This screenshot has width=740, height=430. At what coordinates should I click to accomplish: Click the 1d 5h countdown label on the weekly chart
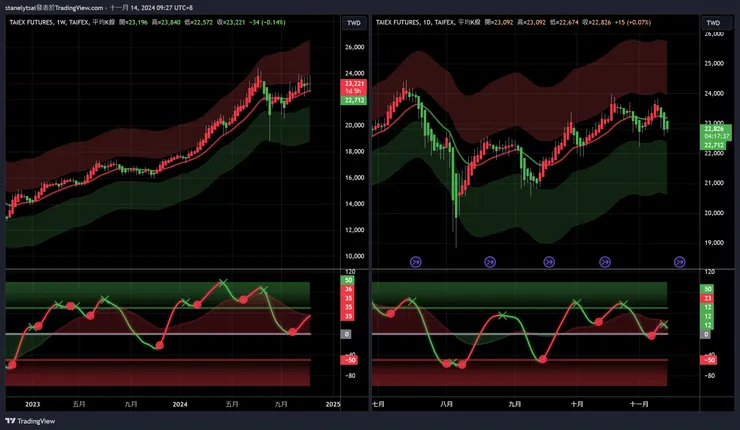353,91
